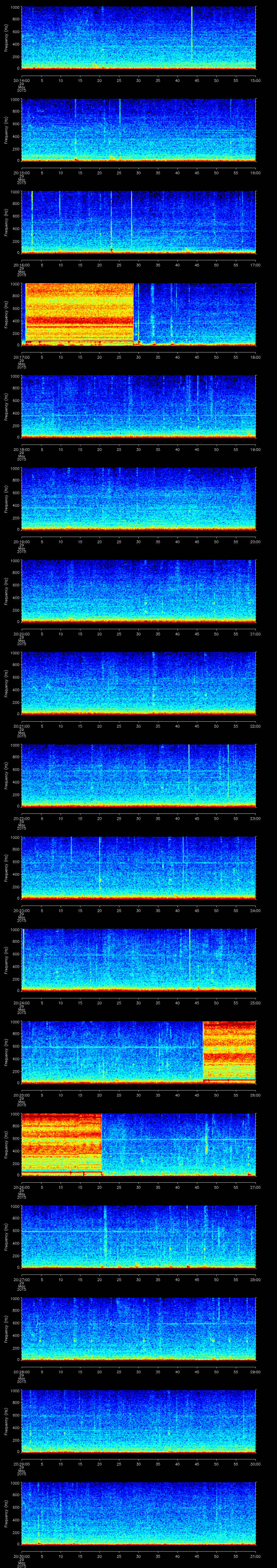
Task: Select the spectrogram panel starting at 20:18:00
Action: 139,407
